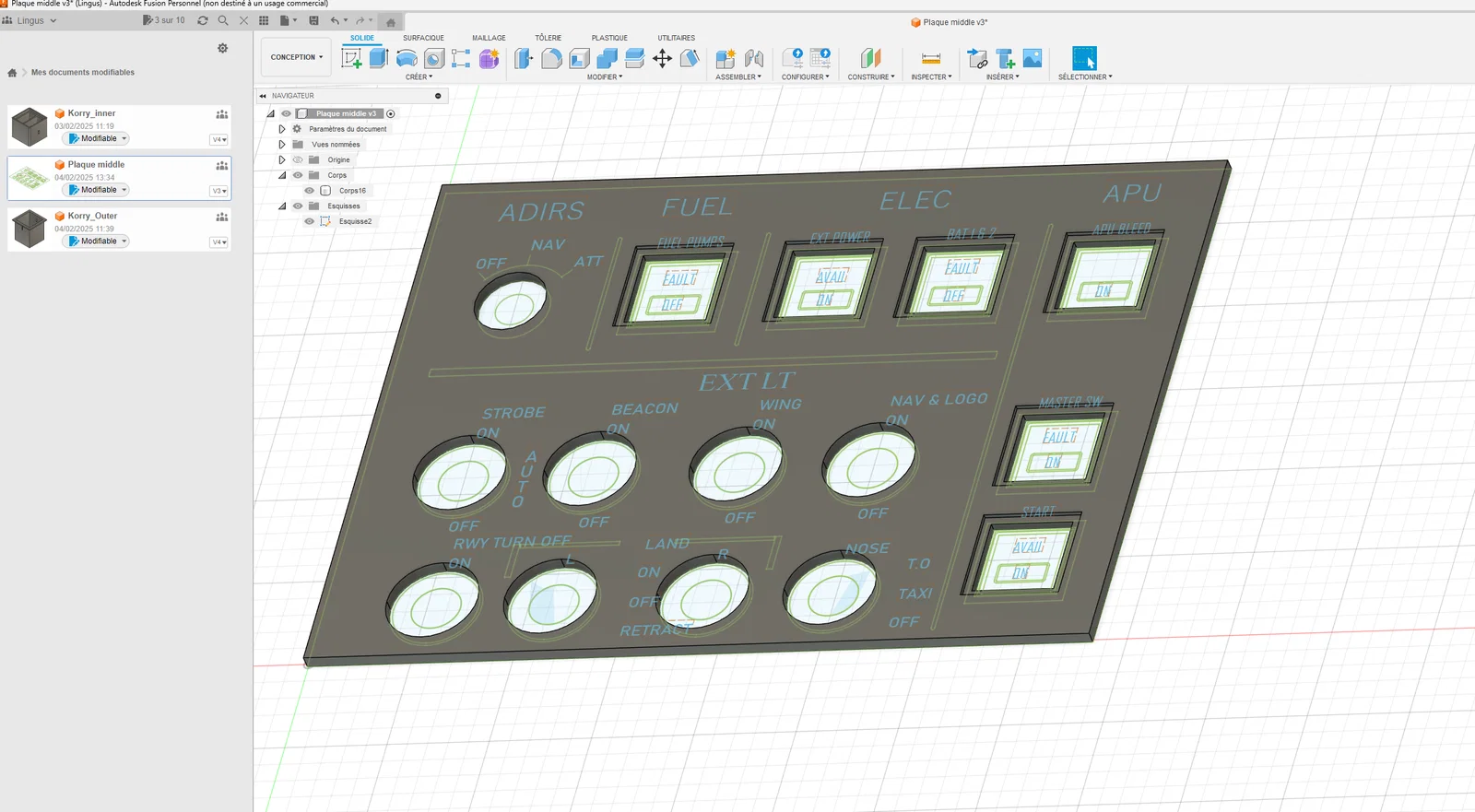Switch to the MAILLAGE tab
1475x812 pixels.
tap(489, 38)
